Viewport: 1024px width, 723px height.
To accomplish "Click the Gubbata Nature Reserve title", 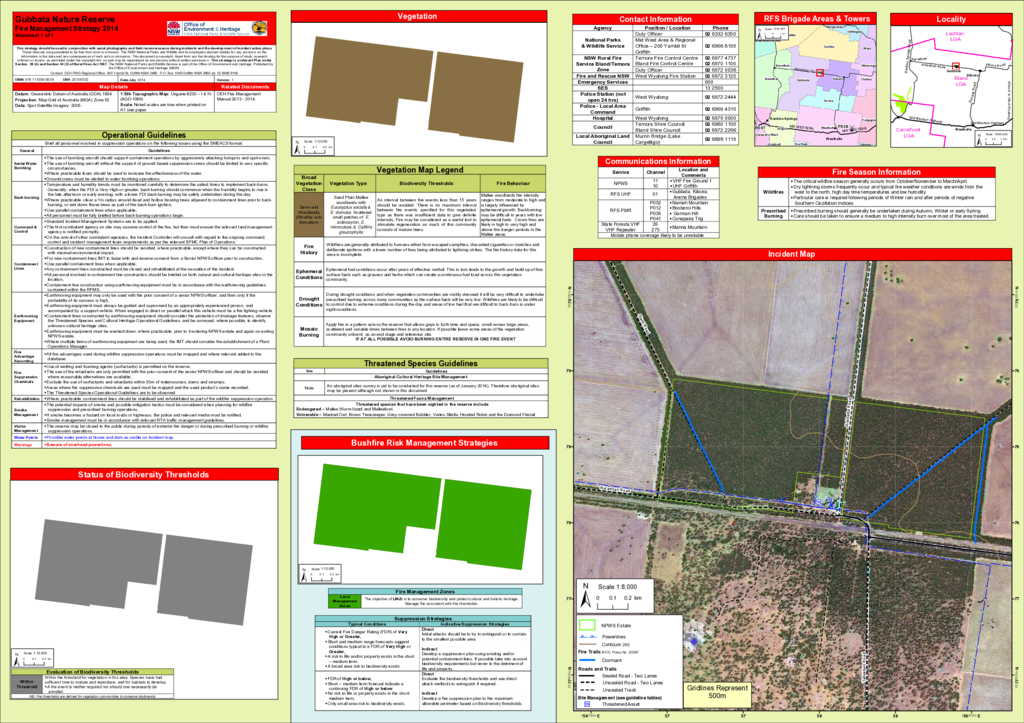I will click(65, 20).
